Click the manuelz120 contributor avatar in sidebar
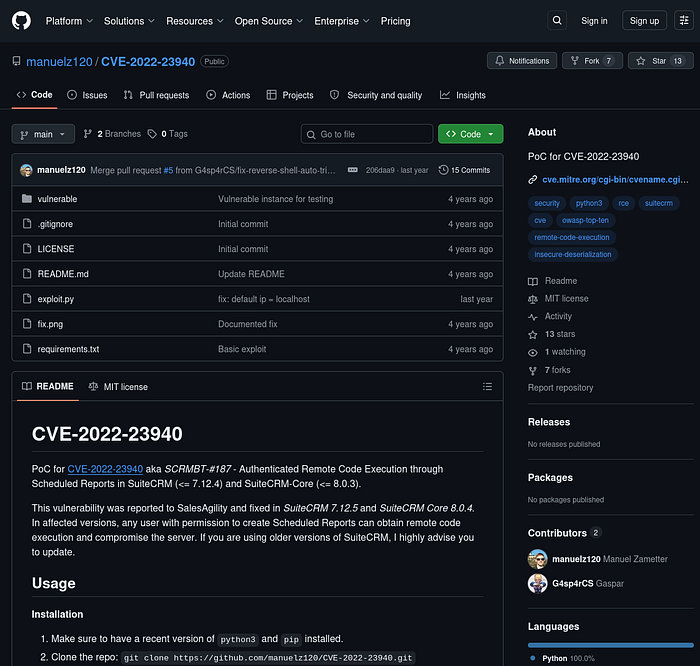The width and height of the screenshot is (700, 666). [538, 559]
